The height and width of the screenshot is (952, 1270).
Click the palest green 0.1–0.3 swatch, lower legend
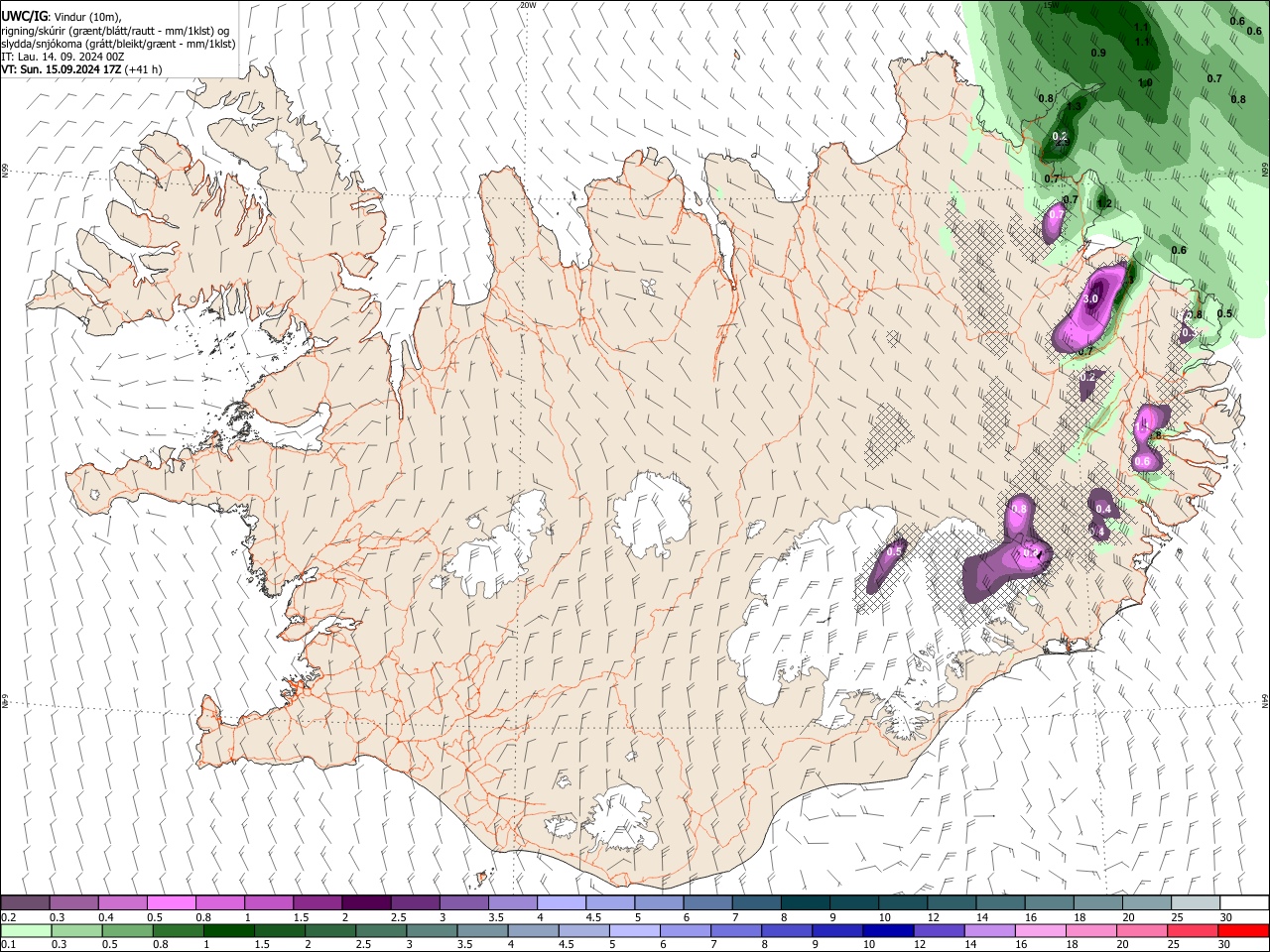tap(26, 930)
